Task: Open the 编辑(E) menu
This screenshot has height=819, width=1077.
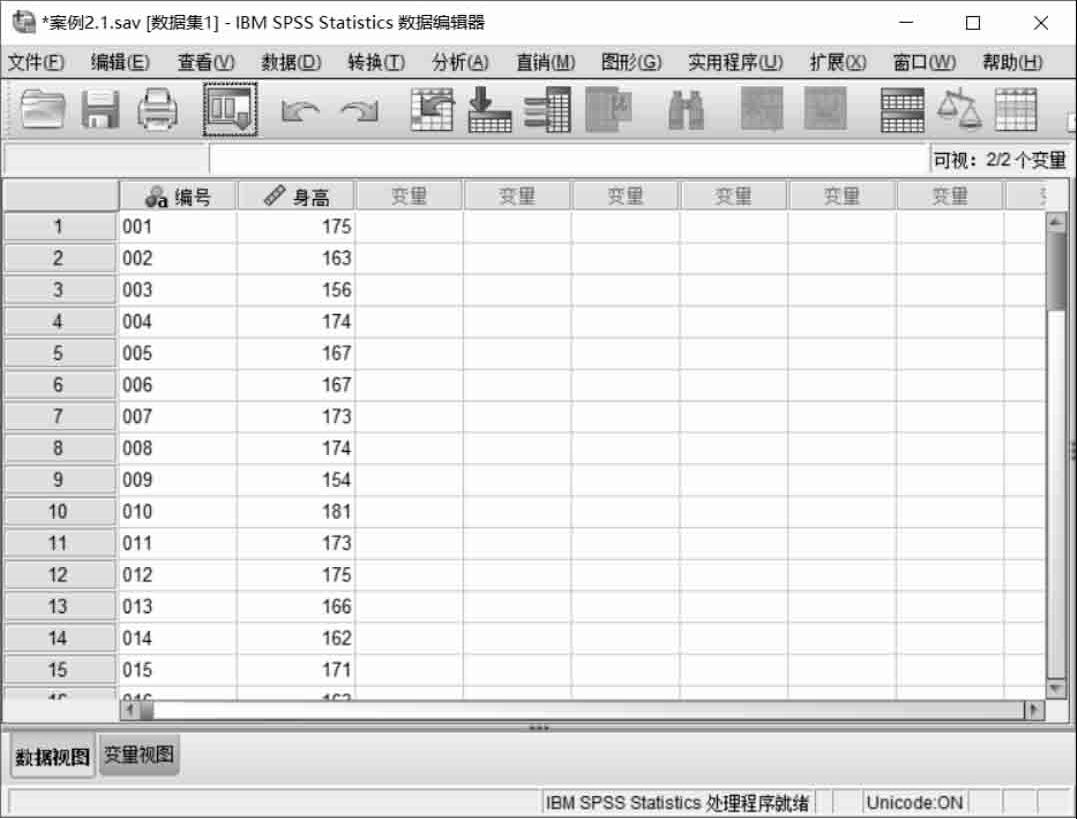Action: click(120, 63)
